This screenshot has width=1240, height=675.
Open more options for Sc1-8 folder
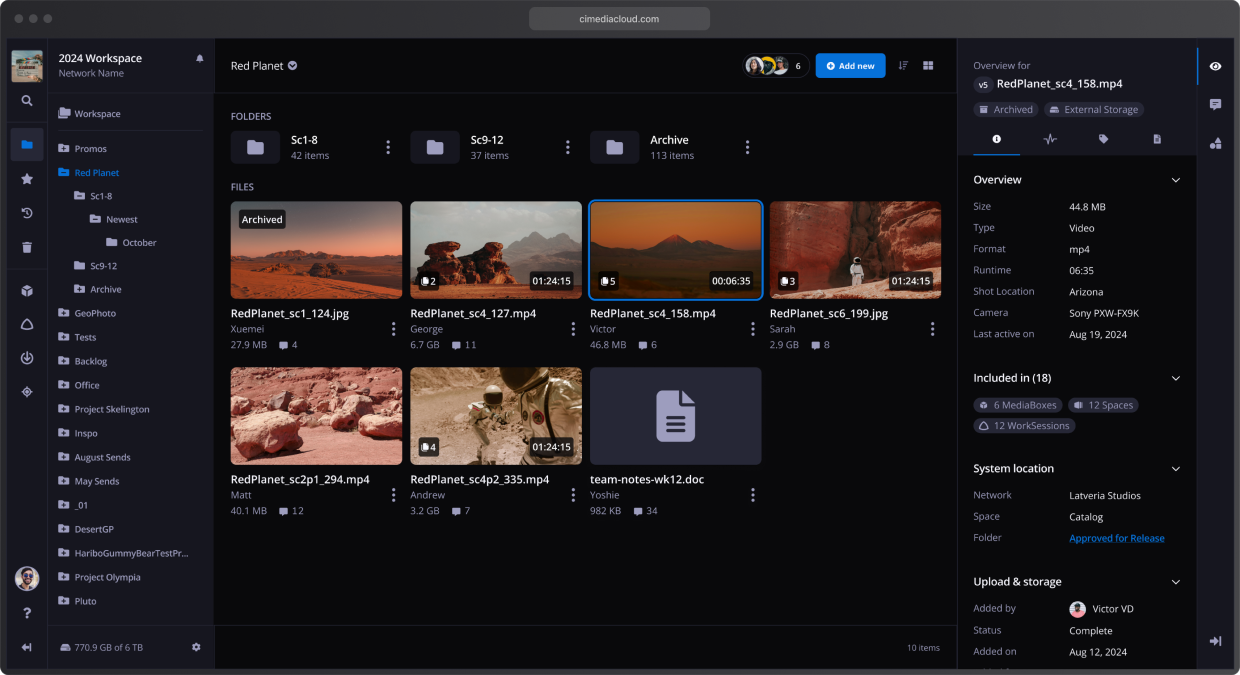pos(388,147)
